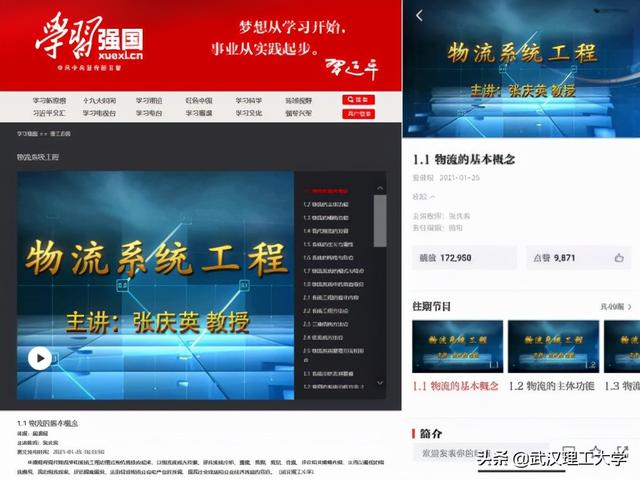Tap the mobile video cover at top
Screen dimensions: 640x480
click(x=521, y=69)
